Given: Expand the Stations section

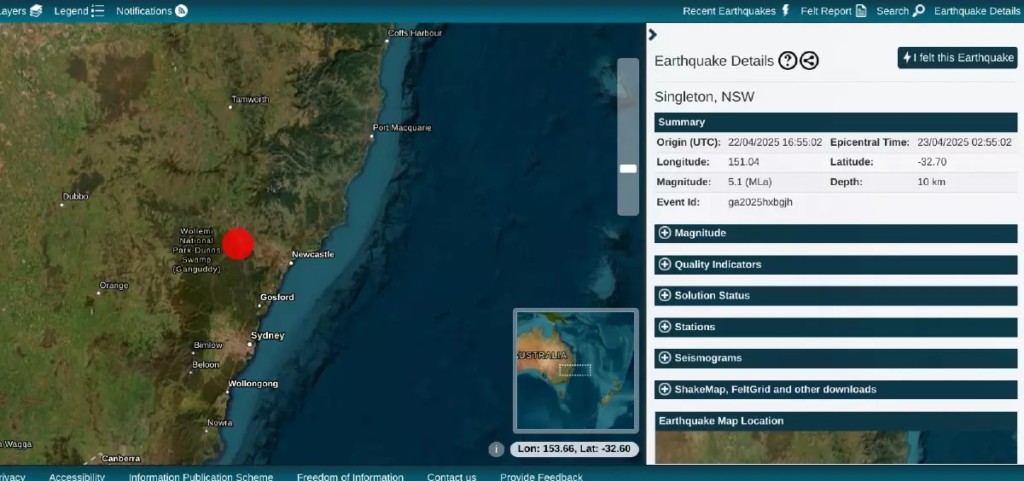Looking at the screenshot, I should 665,327.
